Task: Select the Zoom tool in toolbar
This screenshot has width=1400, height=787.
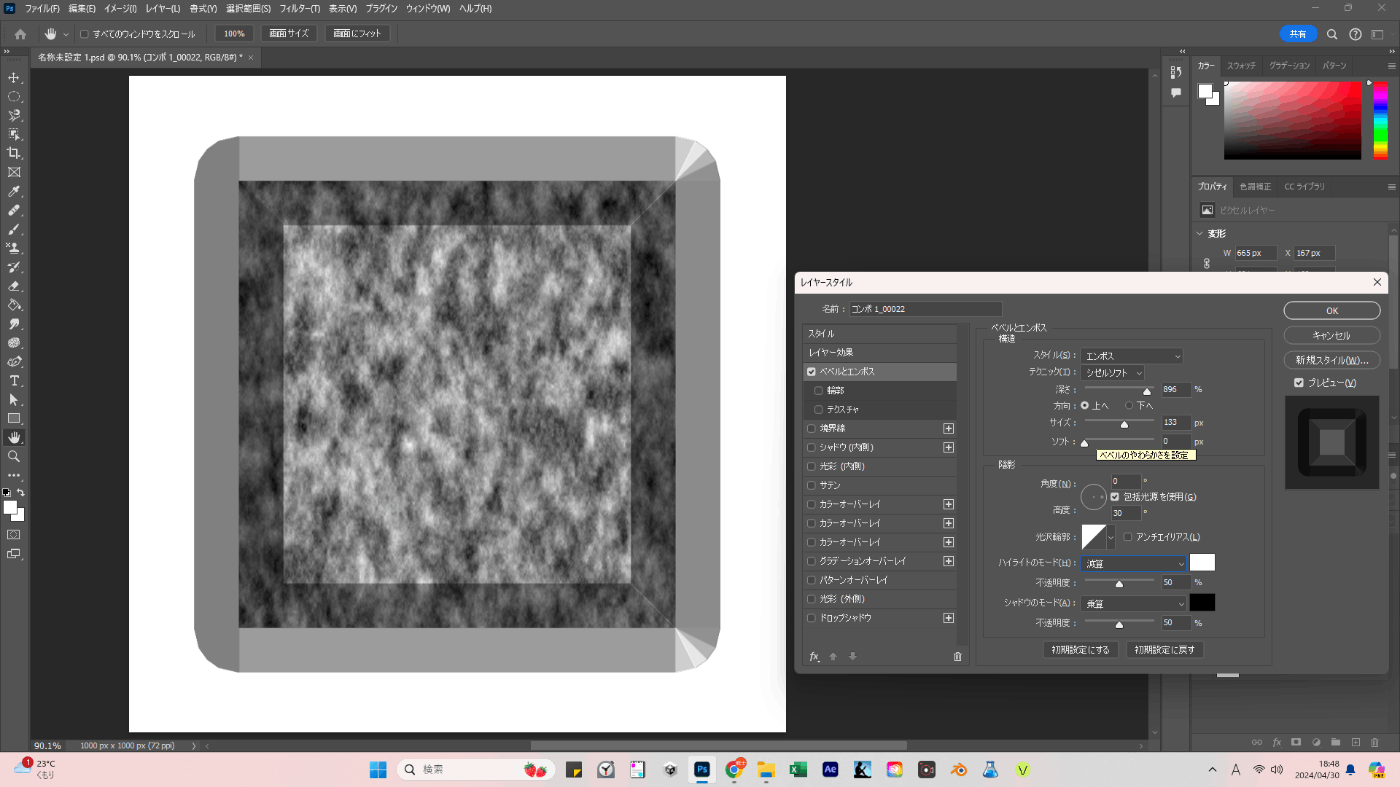Action: click(x=14, y=456)
